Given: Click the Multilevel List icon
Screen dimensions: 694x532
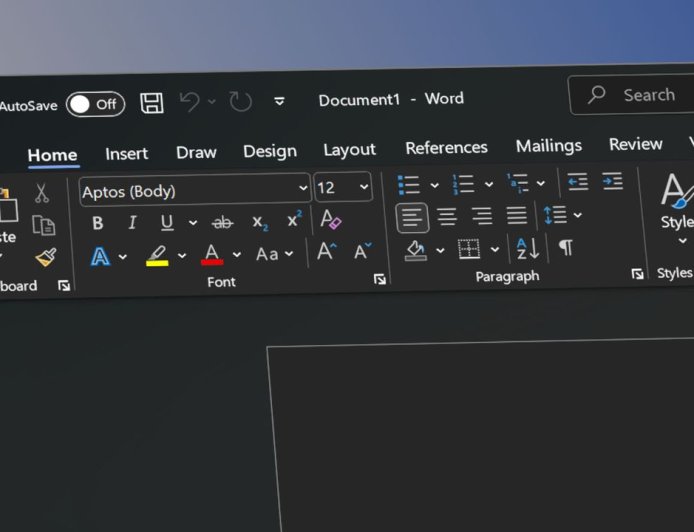Looking at the screenshot, I should coord(517,183).
